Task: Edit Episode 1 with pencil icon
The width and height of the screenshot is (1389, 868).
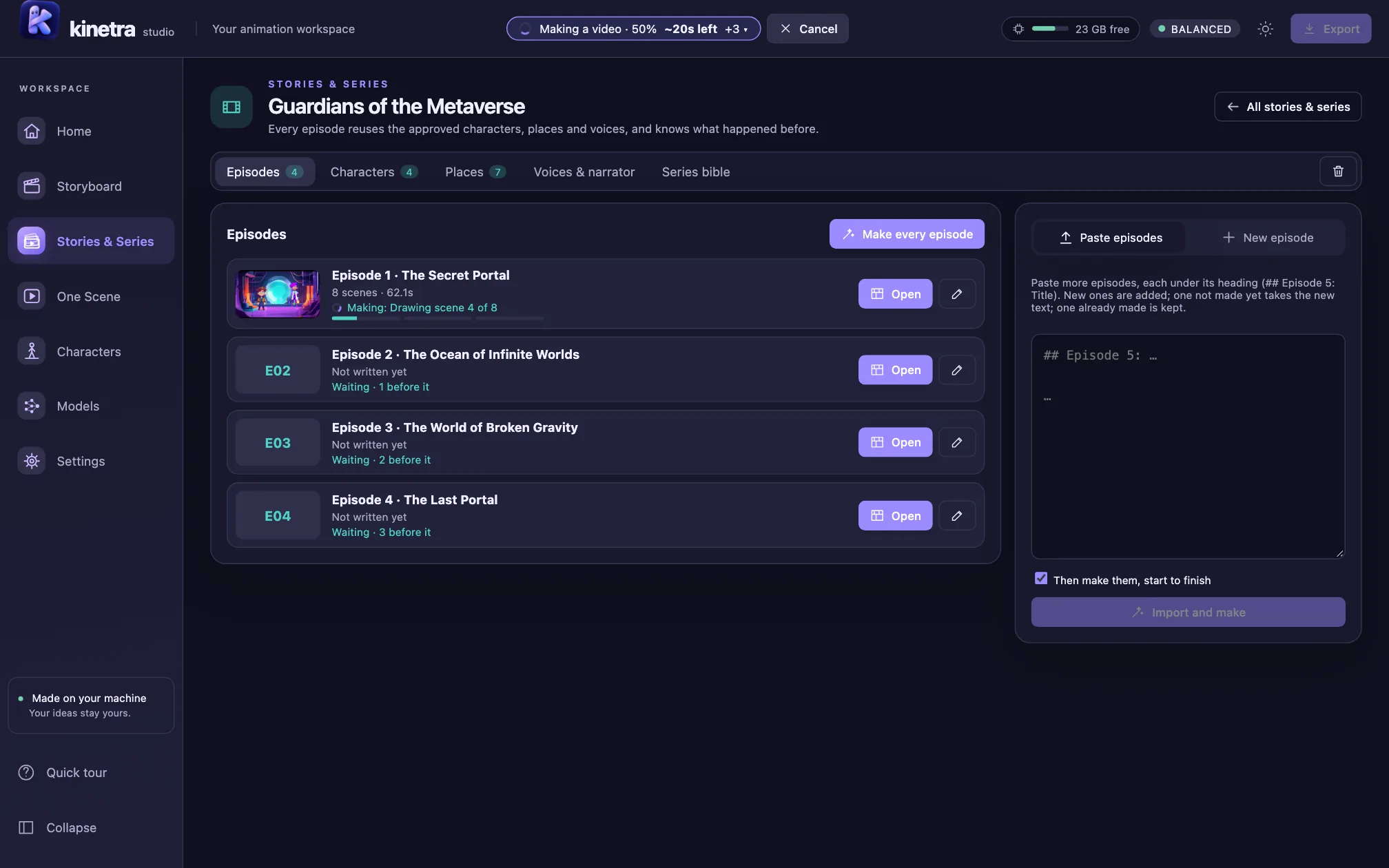Action: coord(957,294)
